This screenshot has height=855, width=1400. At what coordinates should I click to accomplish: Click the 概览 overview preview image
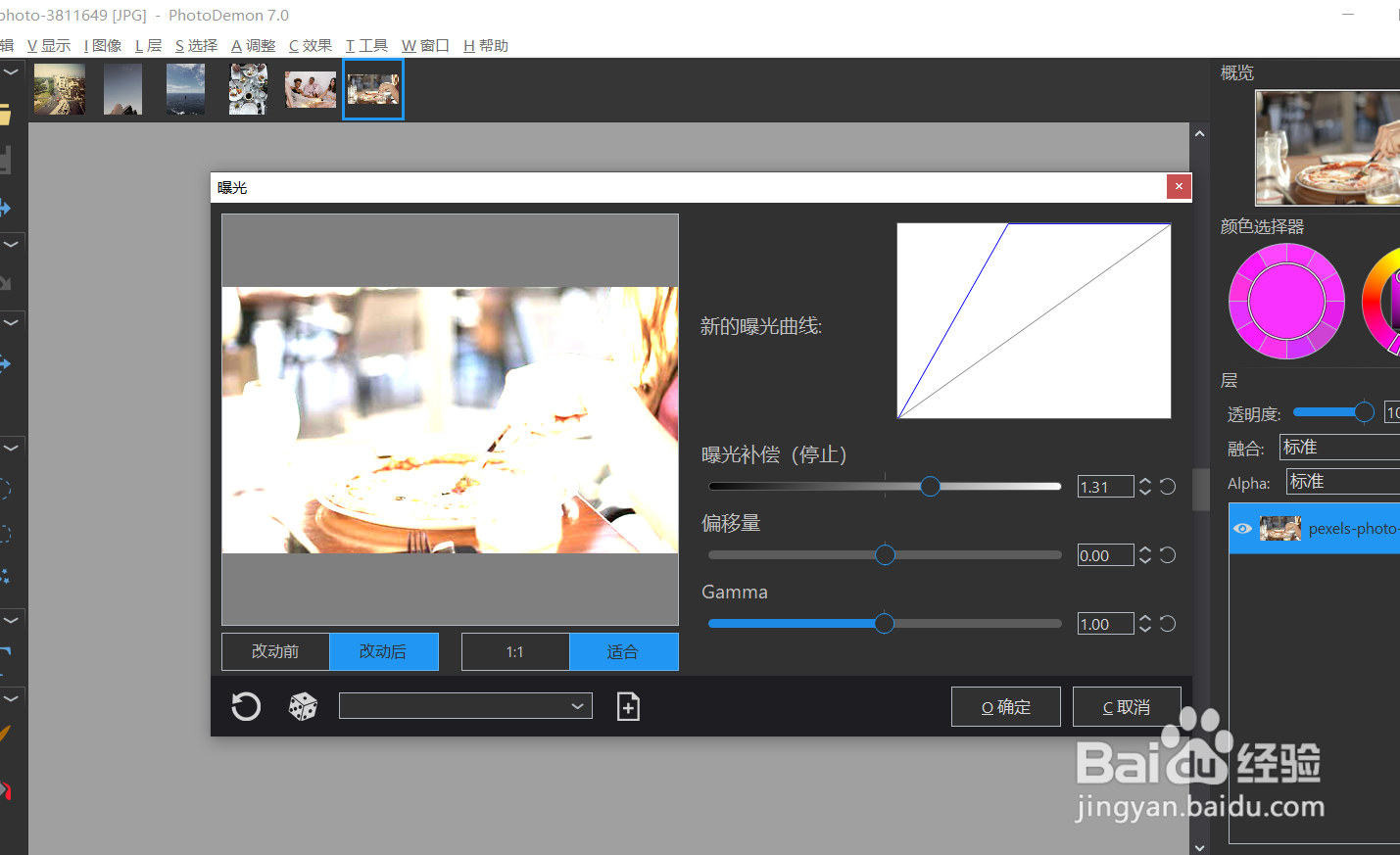coord(1328,148)
